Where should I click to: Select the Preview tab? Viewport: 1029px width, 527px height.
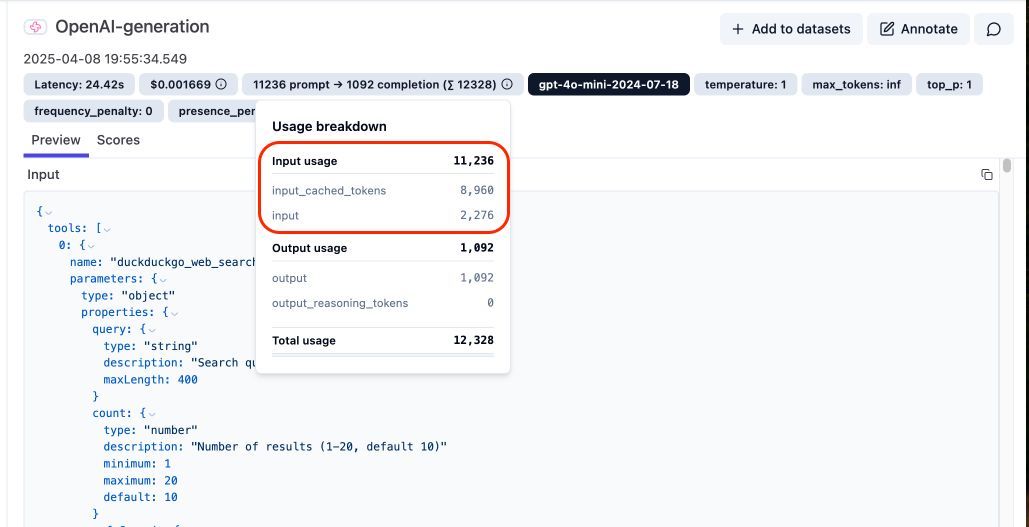coord(56,140)
